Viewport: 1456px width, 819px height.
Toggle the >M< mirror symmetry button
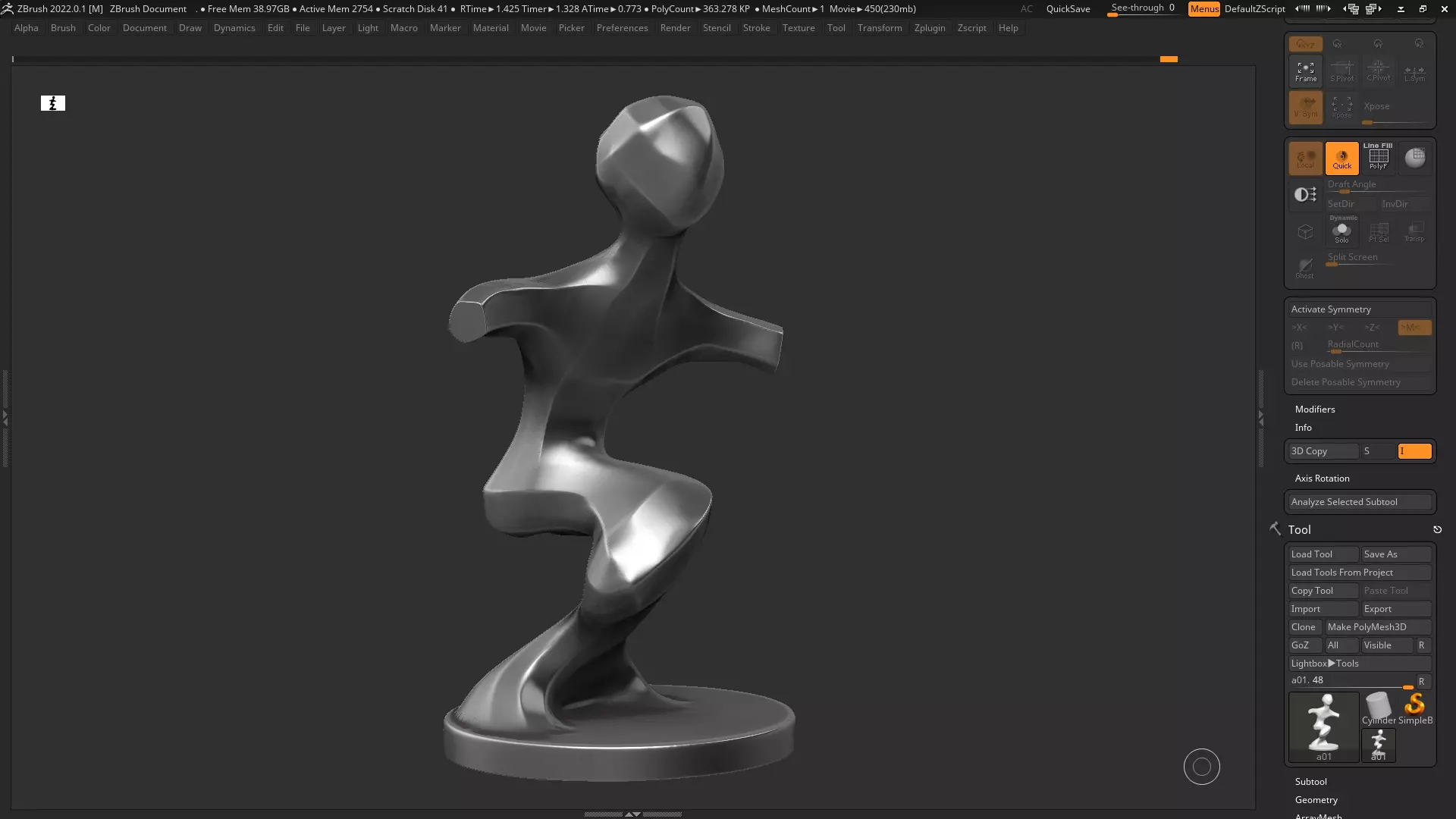[x=1414, y=328]
